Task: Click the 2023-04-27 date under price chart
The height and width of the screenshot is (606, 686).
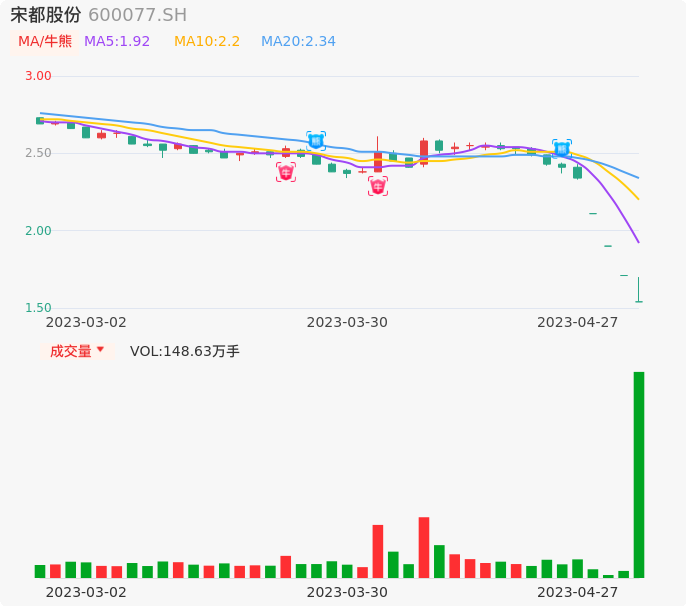Action: [578, 322]
